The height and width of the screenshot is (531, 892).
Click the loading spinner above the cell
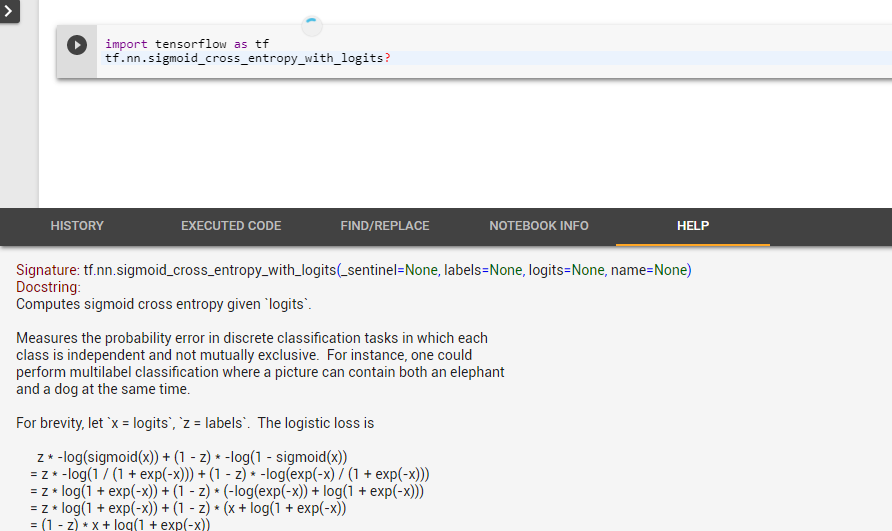pos(312,26)
